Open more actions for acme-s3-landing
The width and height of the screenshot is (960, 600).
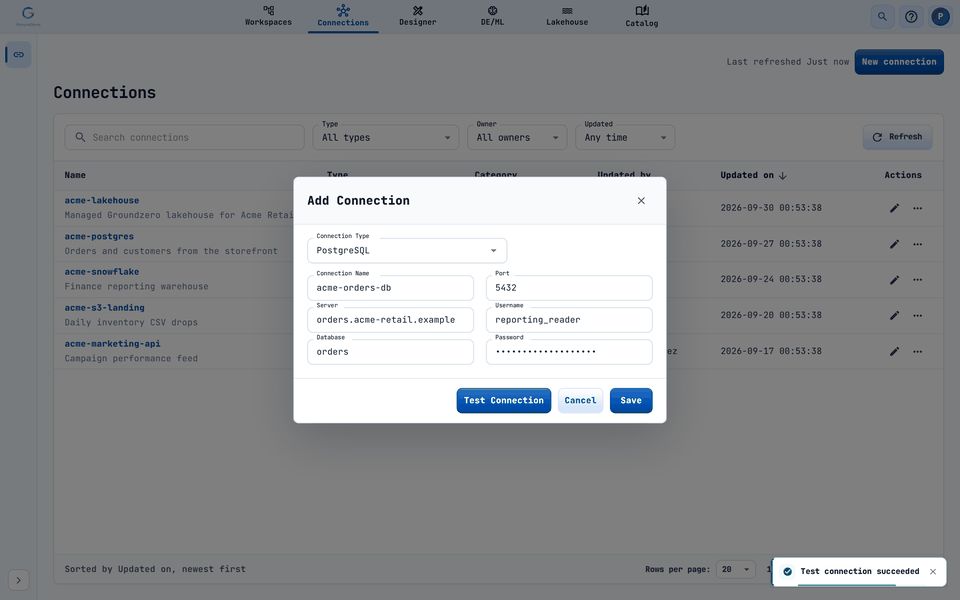[x=917, y=315]
